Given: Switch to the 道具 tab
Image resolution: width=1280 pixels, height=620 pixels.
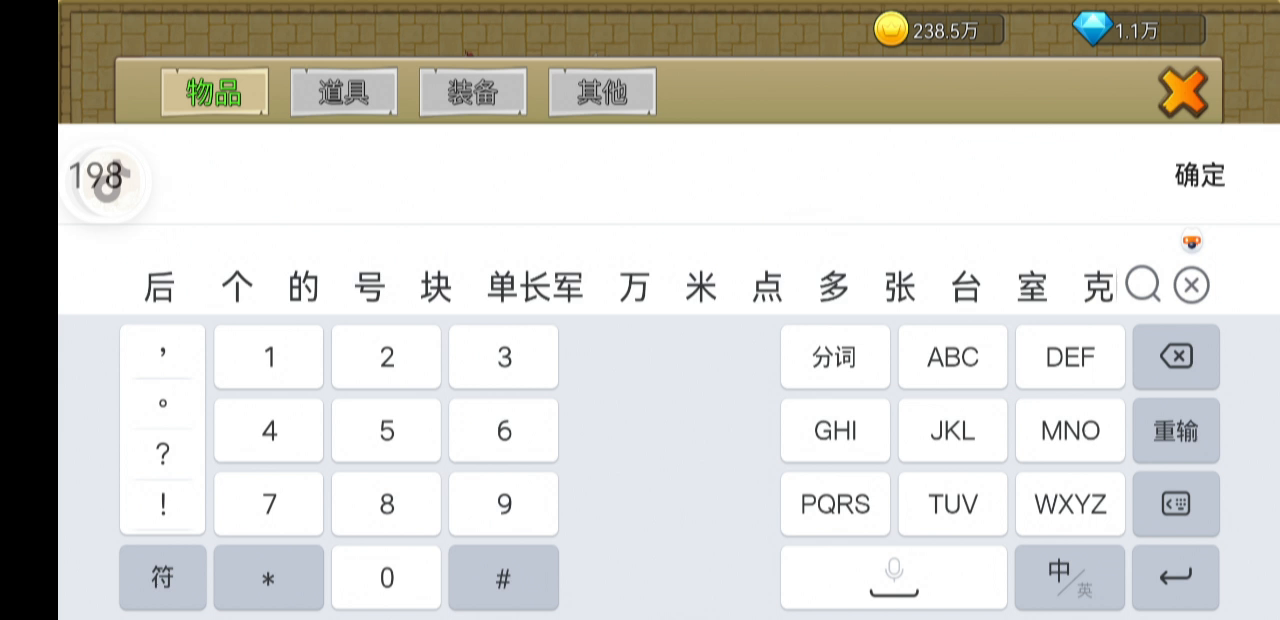Looking at the screenshot, I should click(x=343, y=92).
